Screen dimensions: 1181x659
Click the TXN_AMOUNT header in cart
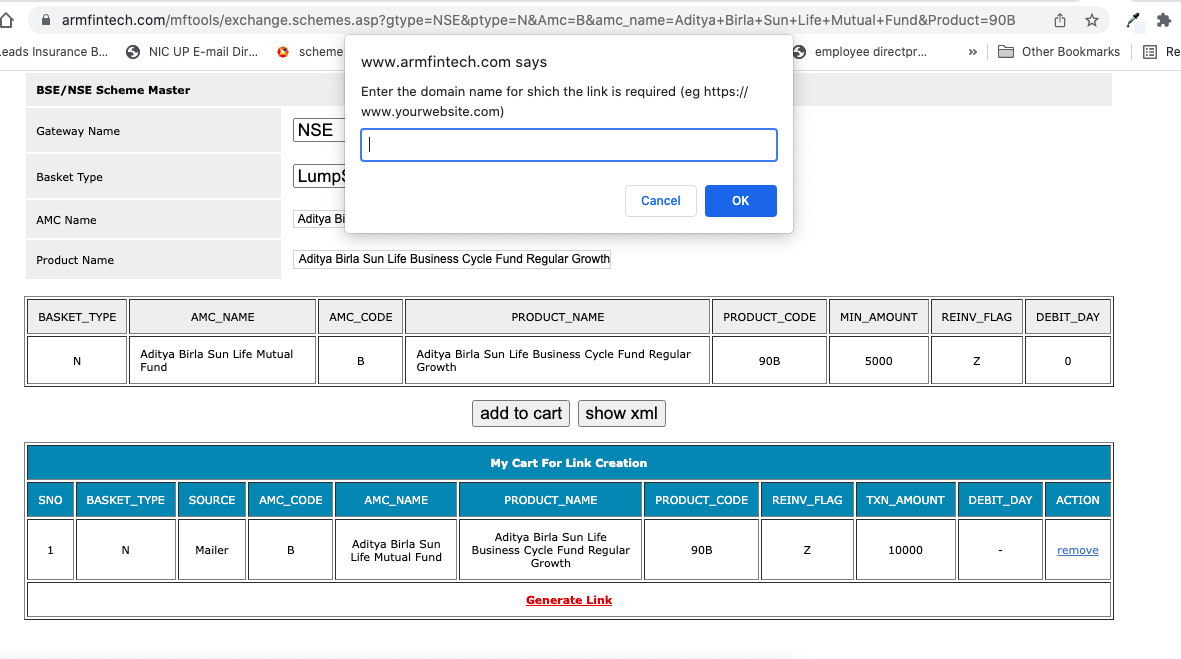[x=905, y=500]
